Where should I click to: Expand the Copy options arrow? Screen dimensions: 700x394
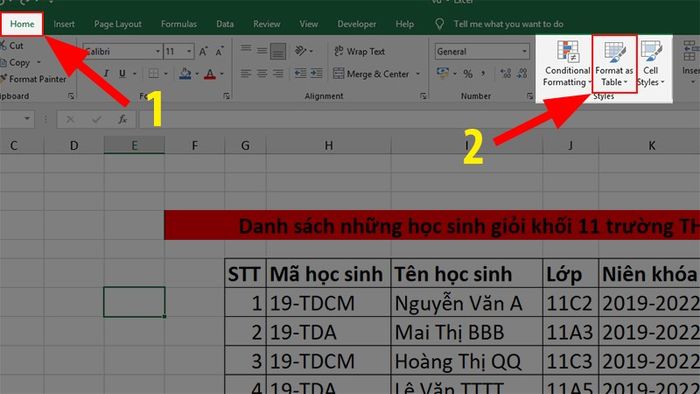coord(38,62)
